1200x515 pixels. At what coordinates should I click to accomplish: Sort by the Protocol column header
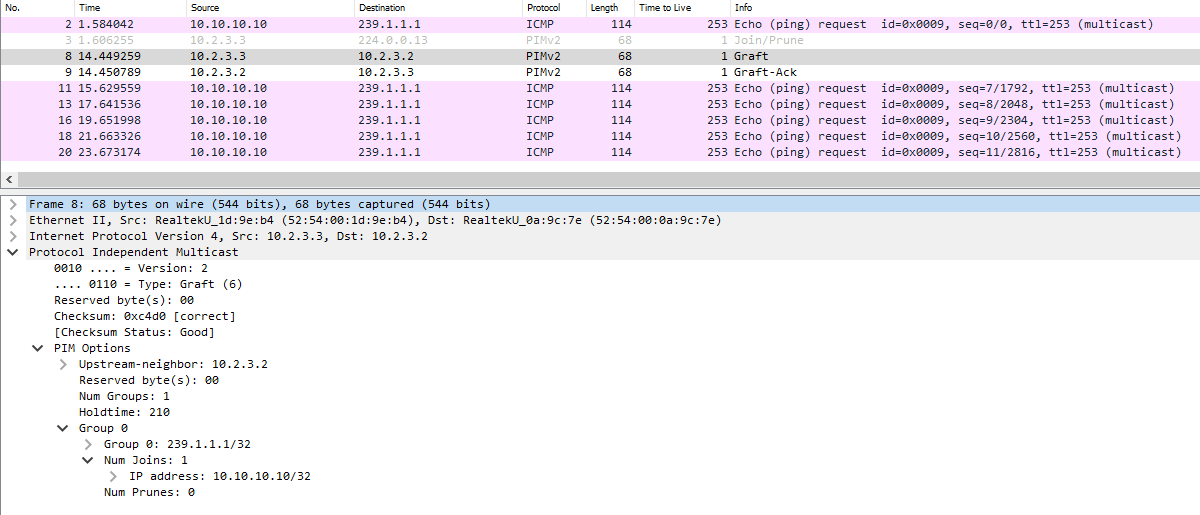(543, 7)
